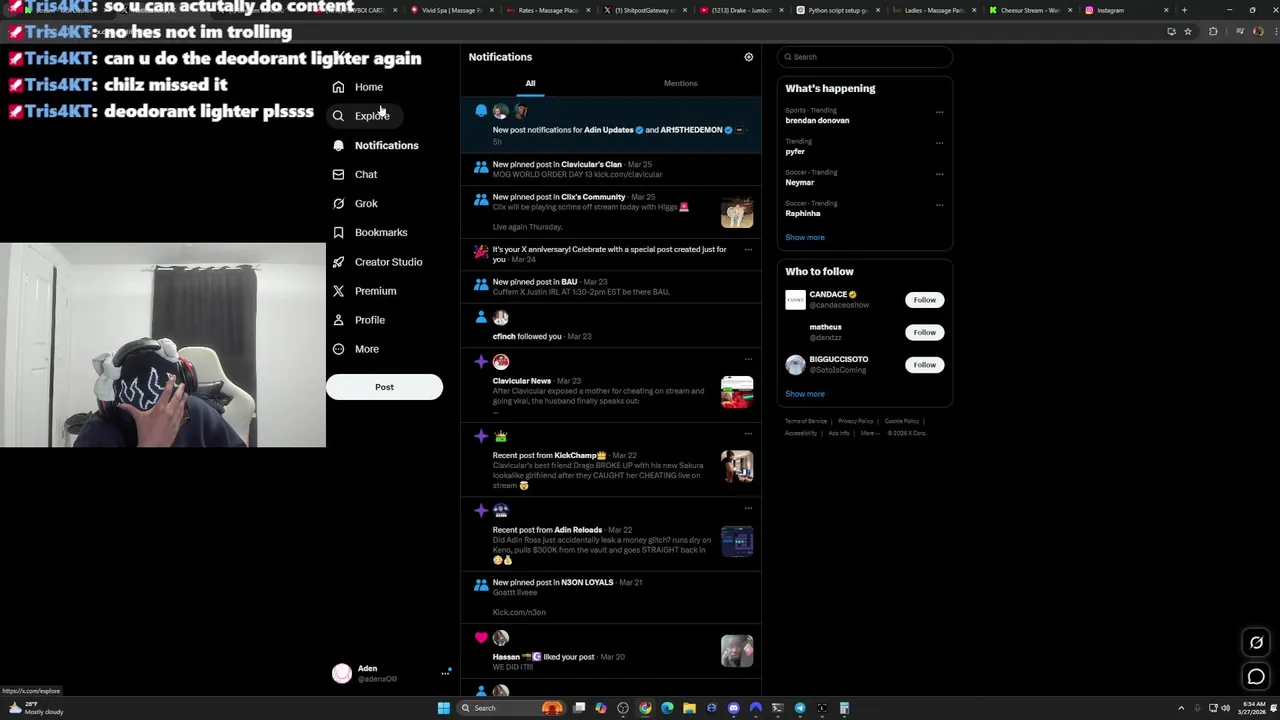The height and width of the screenshot is (720, 1280).
Task: Open Chat in the sidebar
Action: (x=355, y=174)
